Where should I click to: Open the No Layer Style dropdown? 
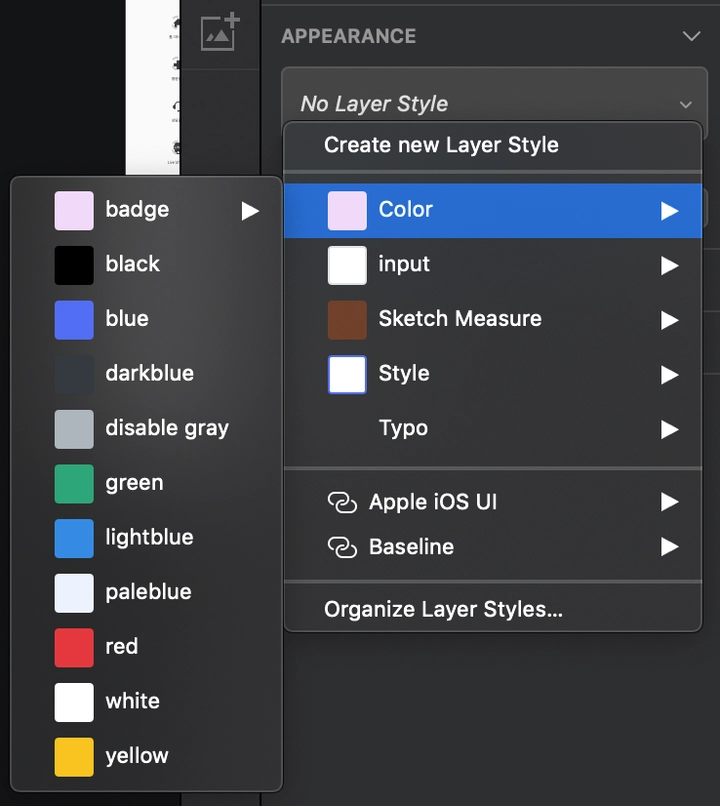tap(494, 103)
